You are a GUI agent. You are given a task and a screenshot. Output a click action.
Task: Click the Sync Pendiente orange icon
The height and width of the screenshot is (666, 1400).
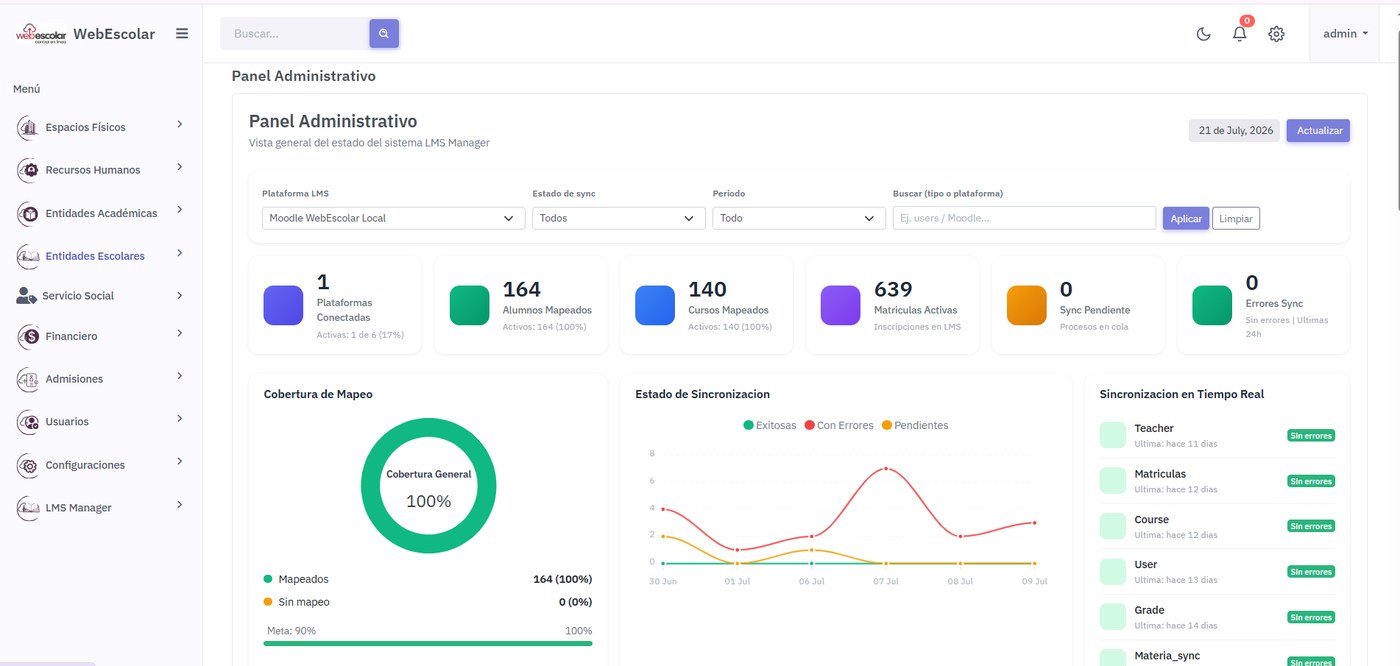pyautogui.click(x=1026, y=305)
